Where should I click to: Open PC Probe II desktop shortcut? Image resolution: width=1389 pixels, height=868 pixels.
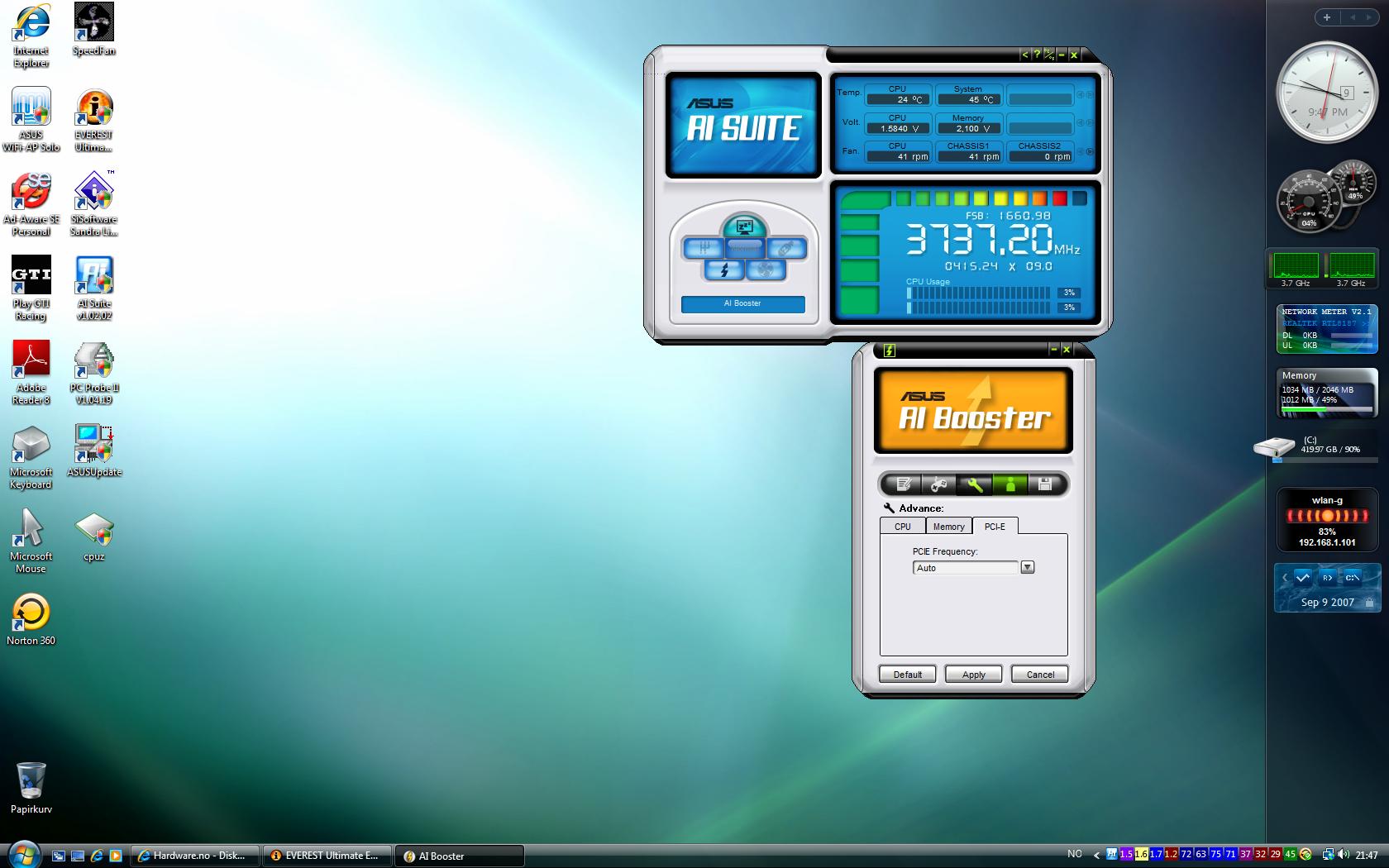[x=93, y=373]
